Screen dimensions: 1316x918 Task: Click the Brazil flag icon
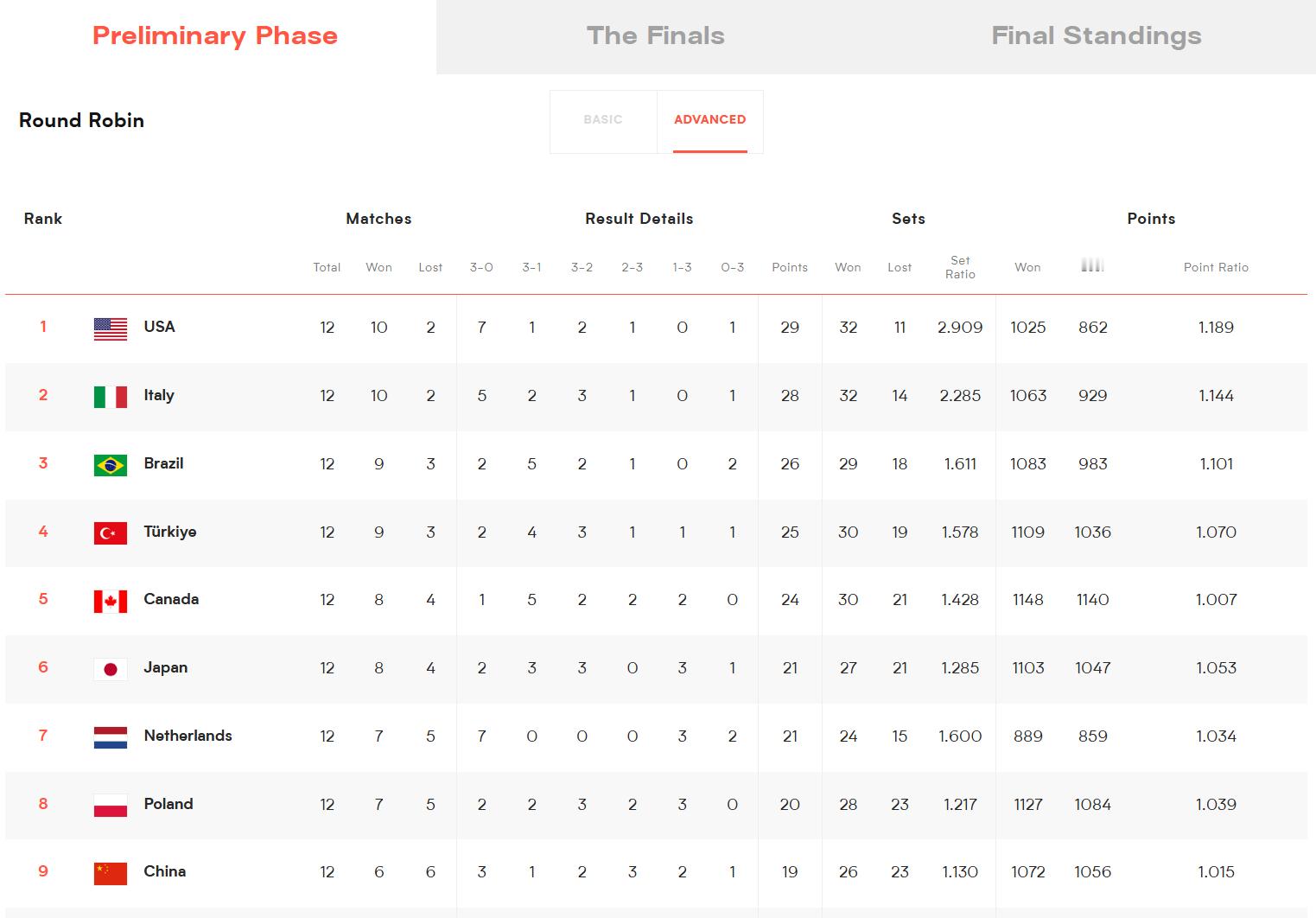click(111, 465)
